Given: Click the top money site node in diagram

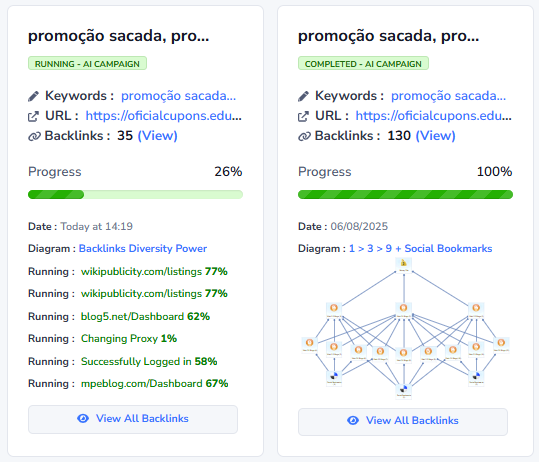Looking at the screenshot, I should tap(404, 265).
